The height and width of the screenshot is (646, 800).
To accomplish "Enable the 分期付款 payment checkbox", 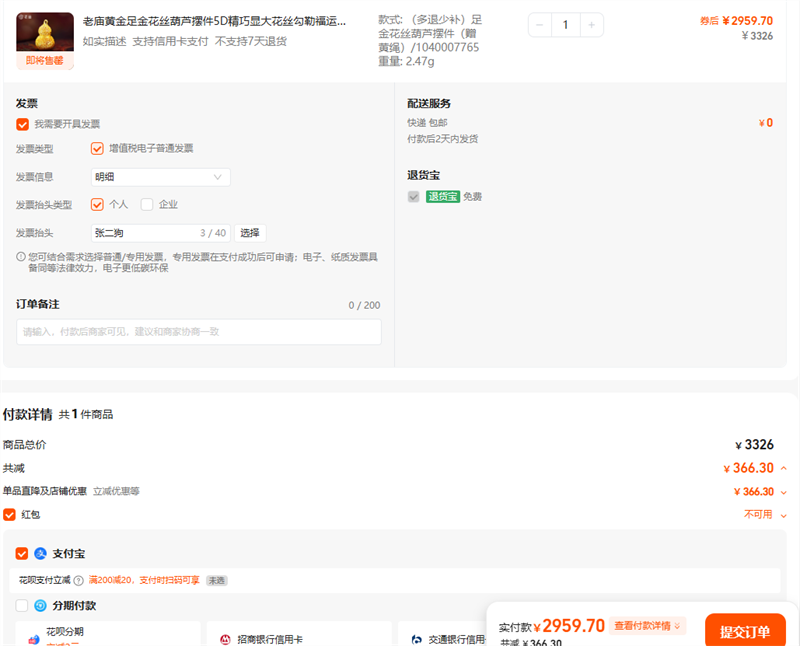I will click(22, 606).
